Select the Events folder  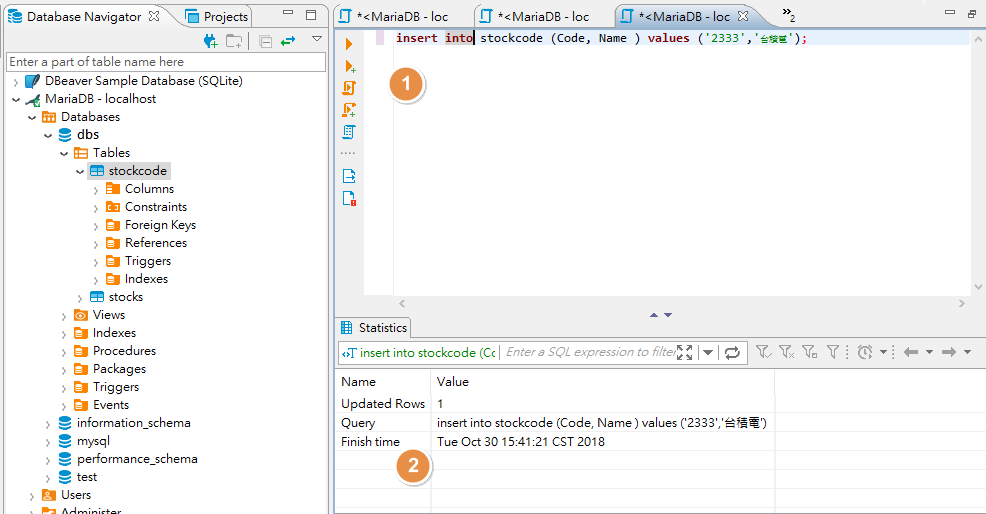[x=101, y=405]
